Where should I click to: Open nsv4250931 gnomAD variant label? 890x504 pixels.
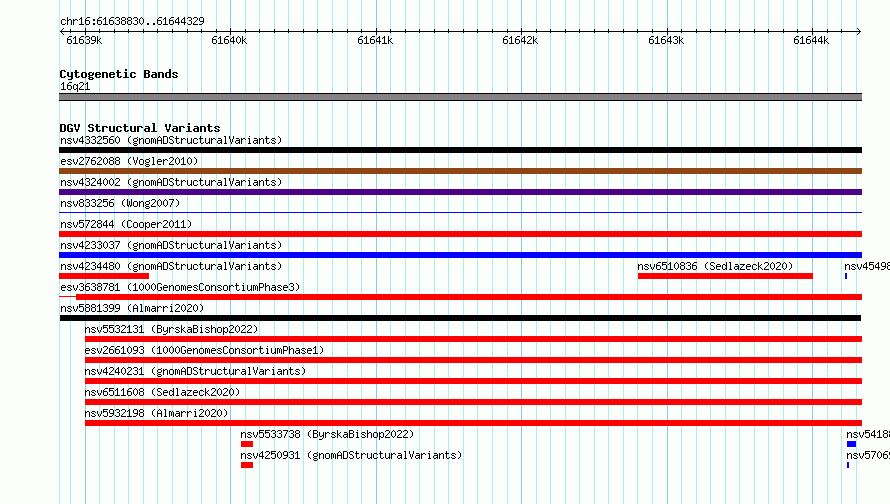point(351,455)
